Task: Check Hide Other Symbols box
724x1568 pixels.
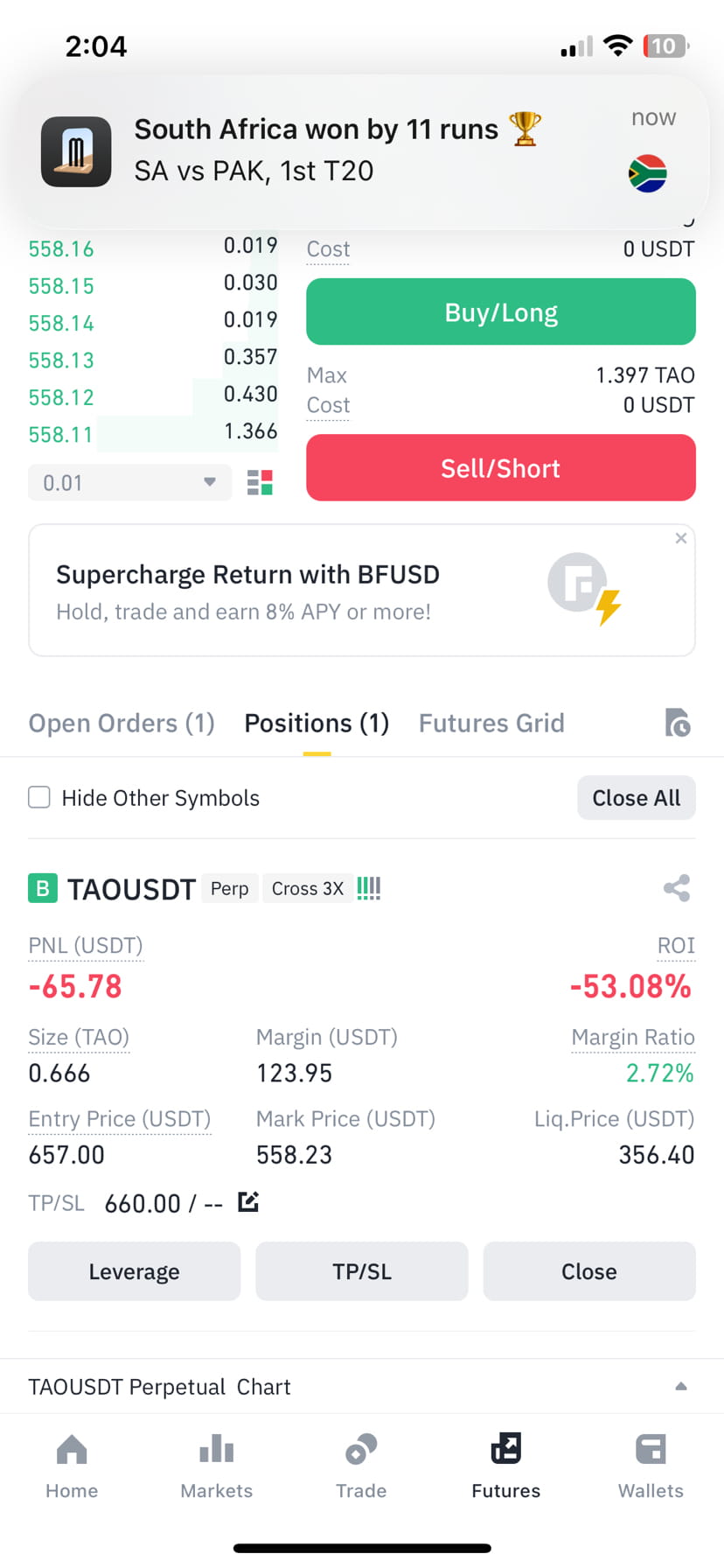Action: (39, 797)
